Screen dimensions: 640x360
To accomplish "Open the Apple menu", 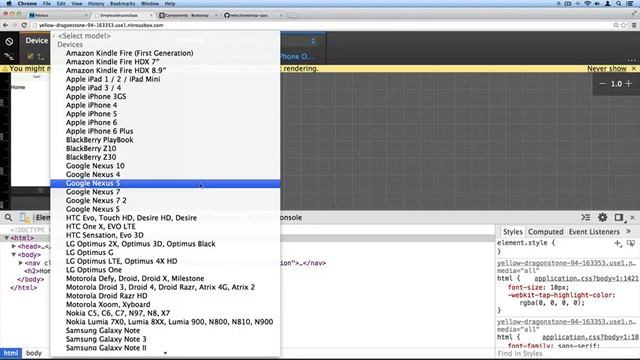I will (x=9, y=4).
